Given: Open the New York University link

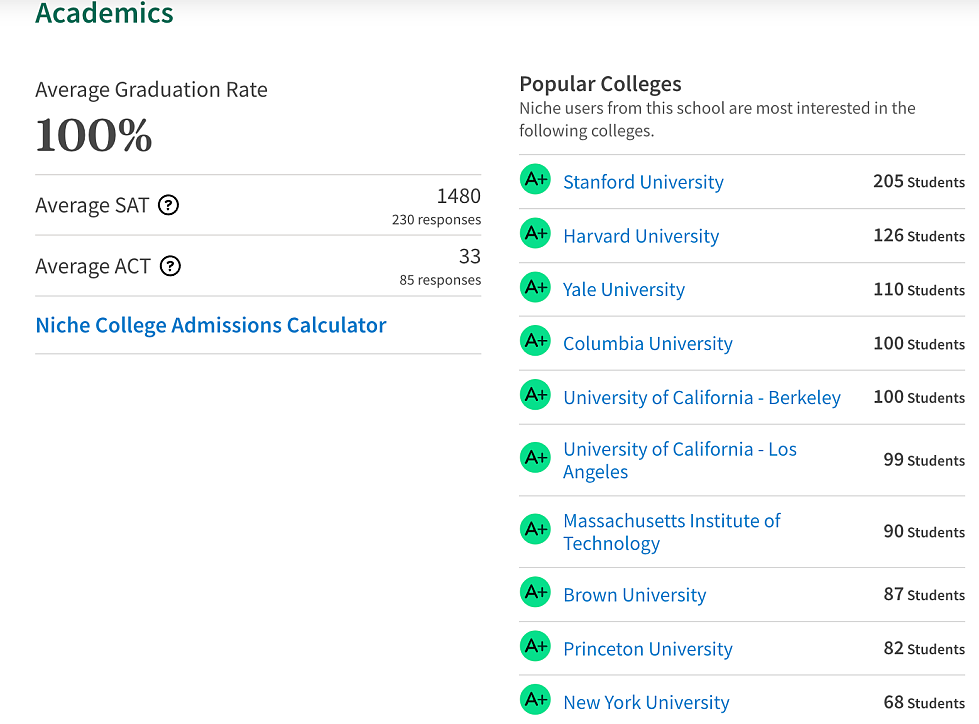Looking at the screenshot, I should 646,703.
